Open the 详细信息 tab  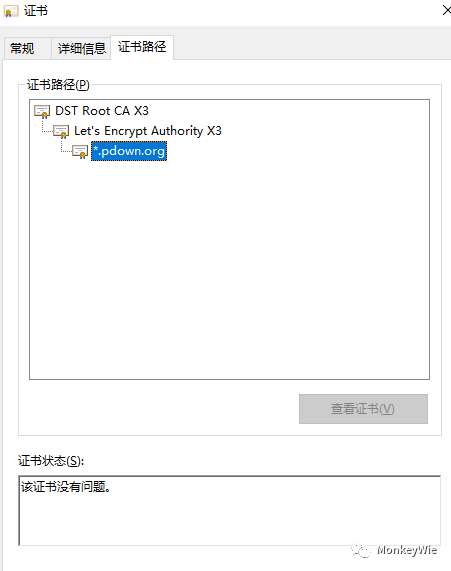point(81,48)
